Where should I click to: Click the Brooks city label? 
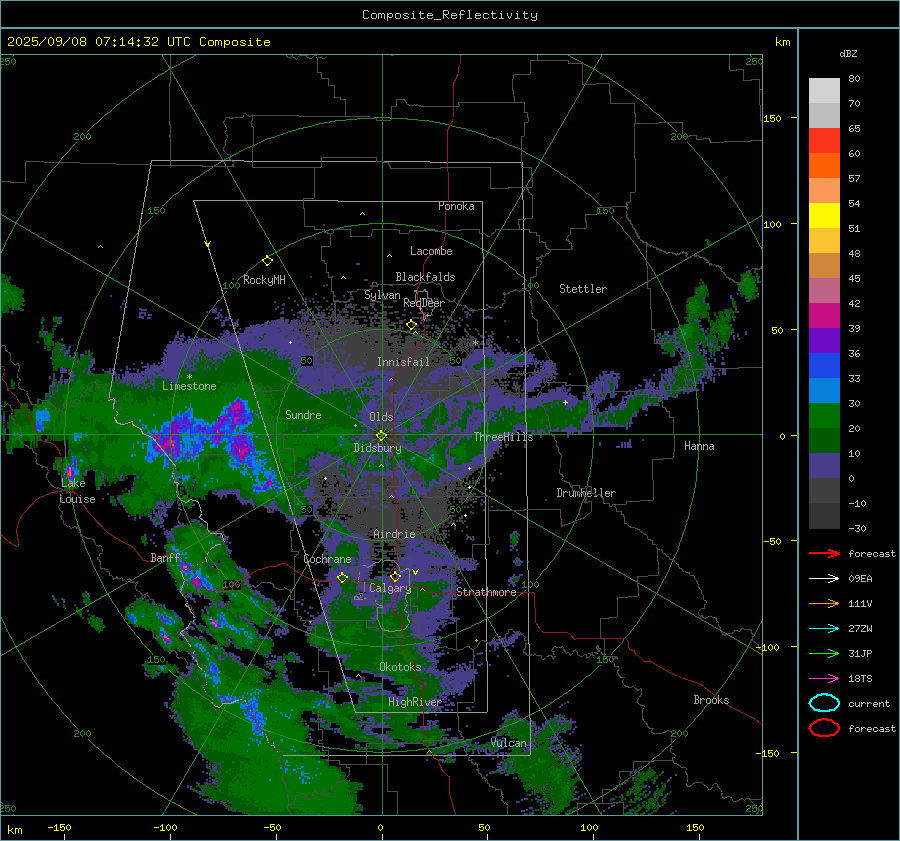click(711, 700)
